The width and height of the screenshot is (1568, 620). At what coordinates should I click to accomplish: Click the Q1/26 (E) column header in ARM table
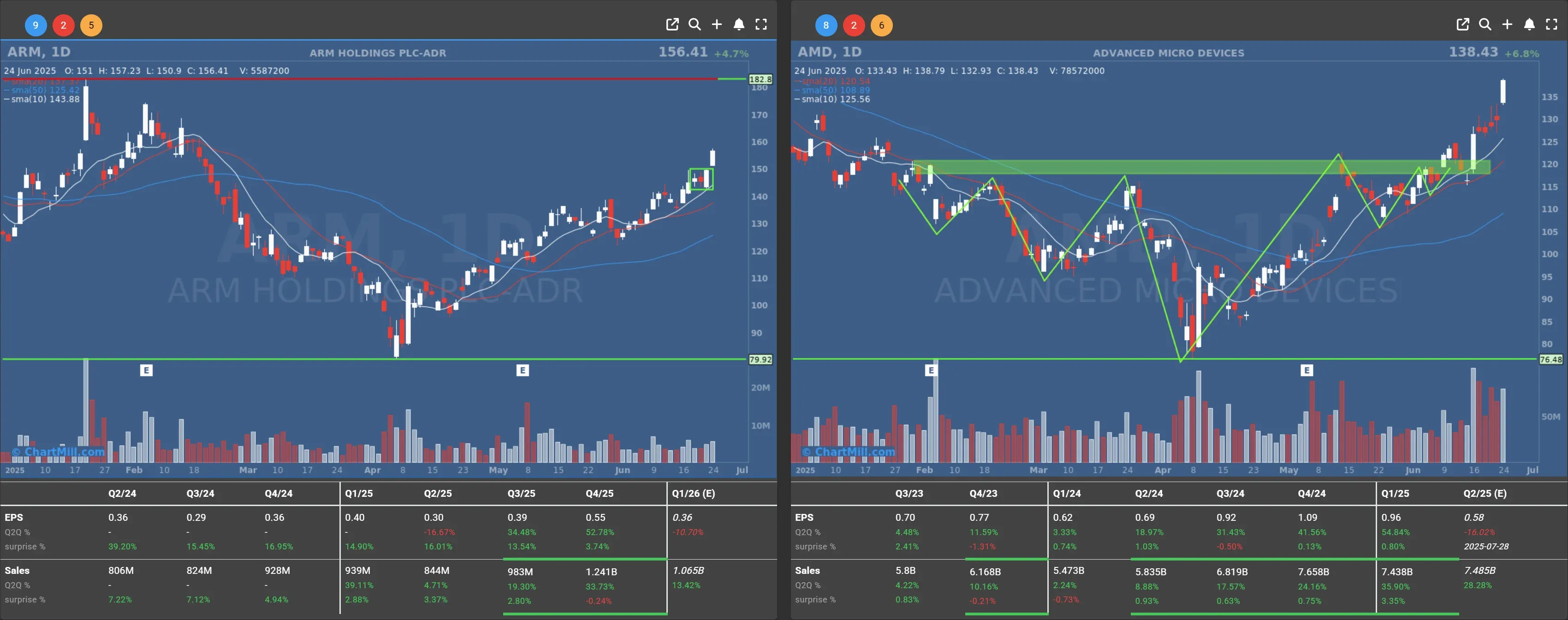693,493
